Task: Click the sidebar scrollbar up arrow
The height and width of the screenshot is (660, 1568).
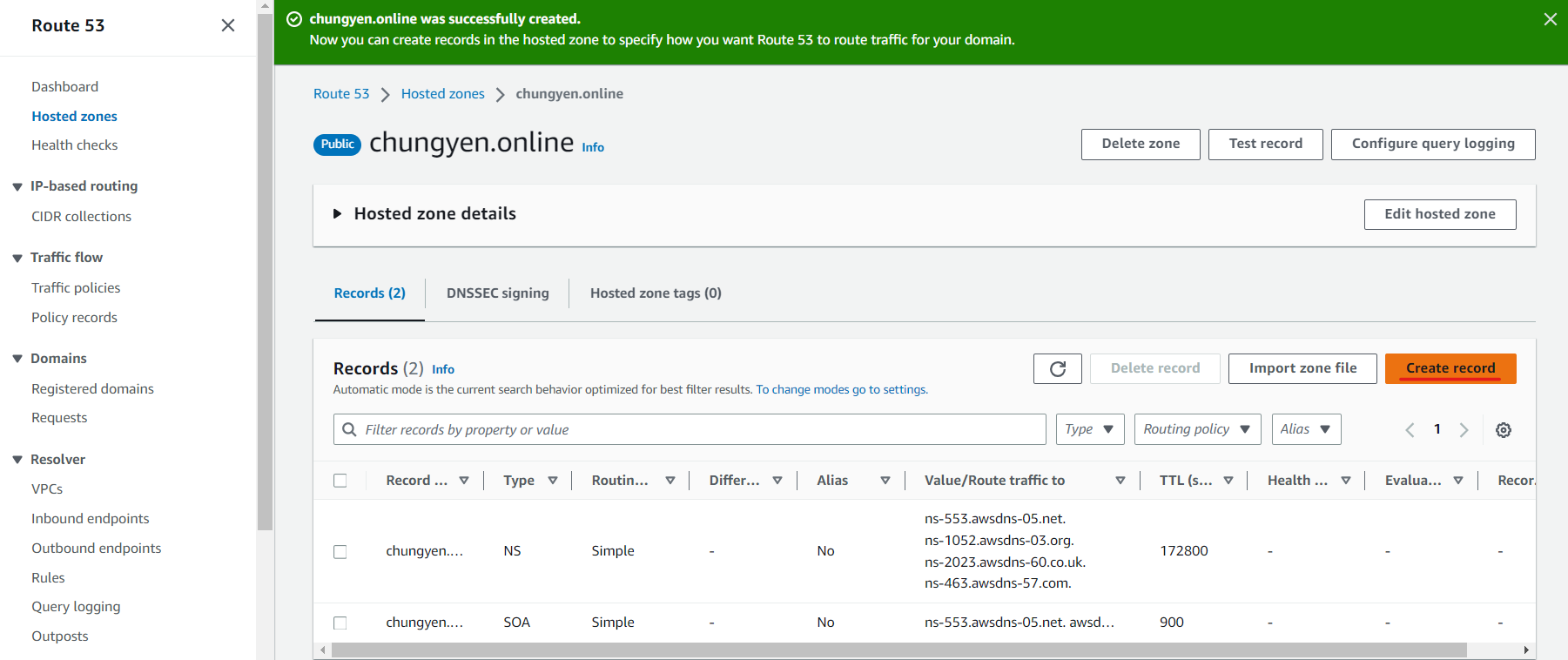Action: tap(266, 6)
